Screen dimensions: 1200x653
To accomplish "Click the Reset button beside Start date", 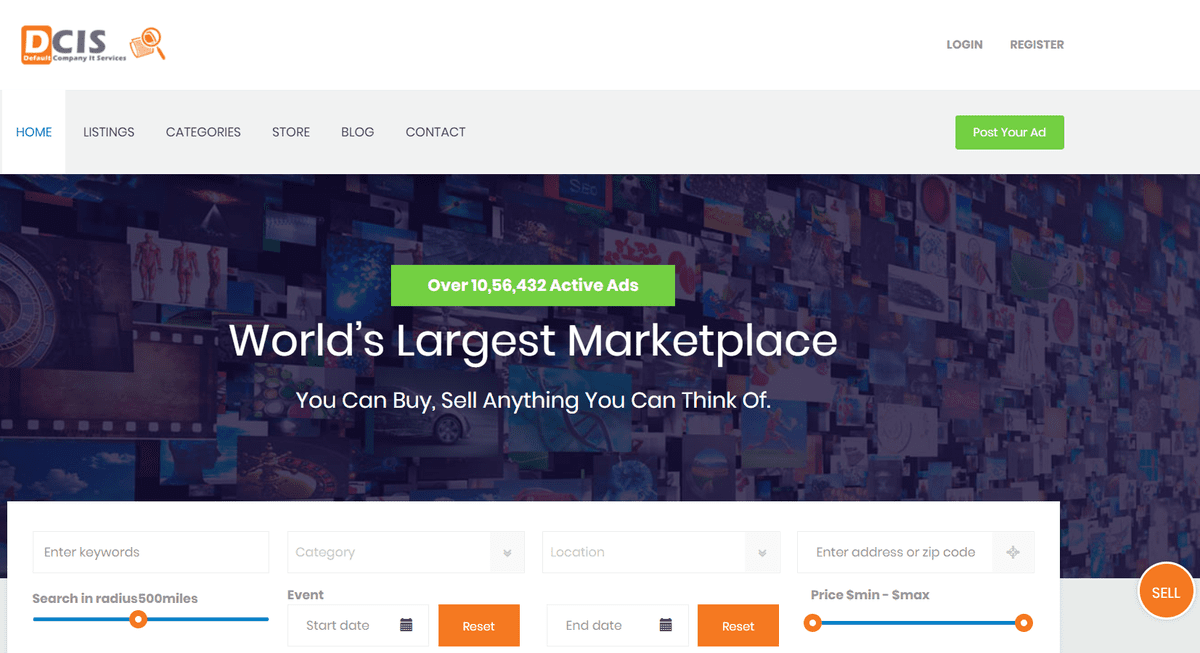I will point(479,626).
